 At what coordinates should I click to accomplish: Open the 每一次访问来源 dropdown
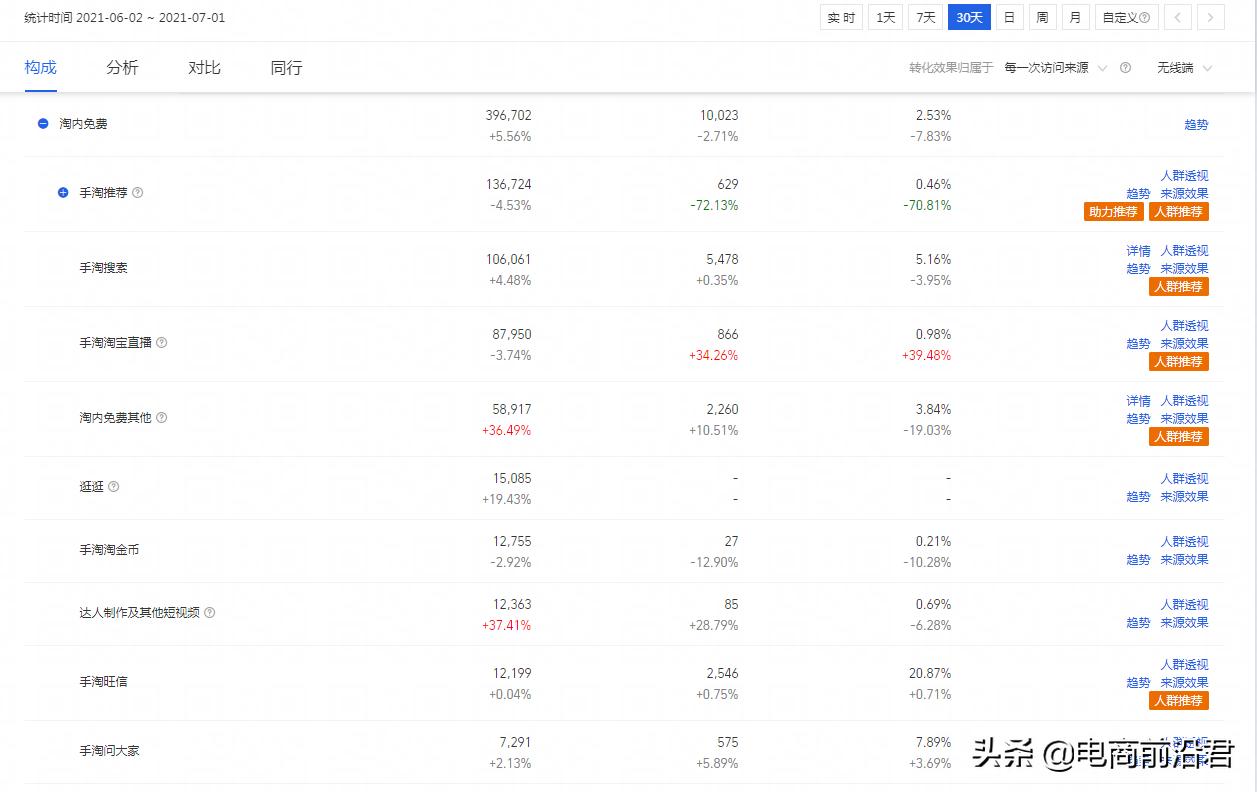pyautogui.click(x=1056, y=68)
